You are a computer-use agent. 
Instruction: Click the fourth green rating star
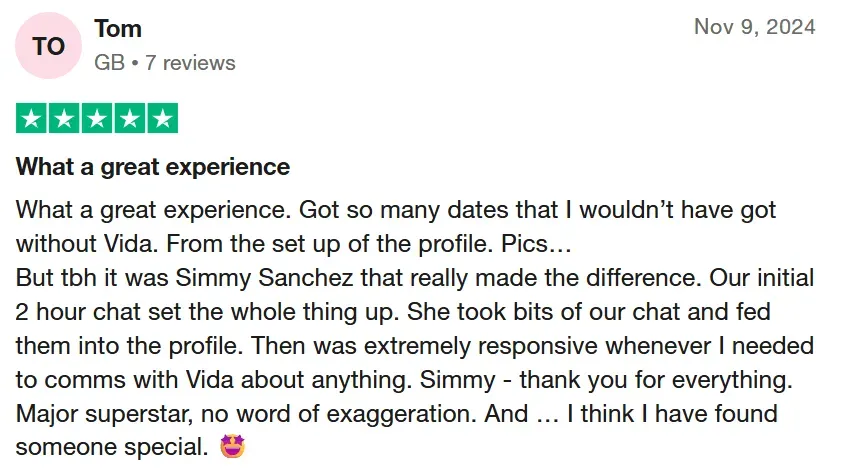tap(129, 119)
